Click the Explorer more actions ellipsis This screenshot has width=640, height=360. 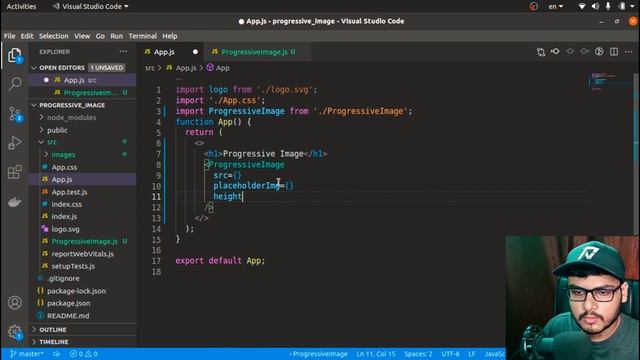coord(123,52)
